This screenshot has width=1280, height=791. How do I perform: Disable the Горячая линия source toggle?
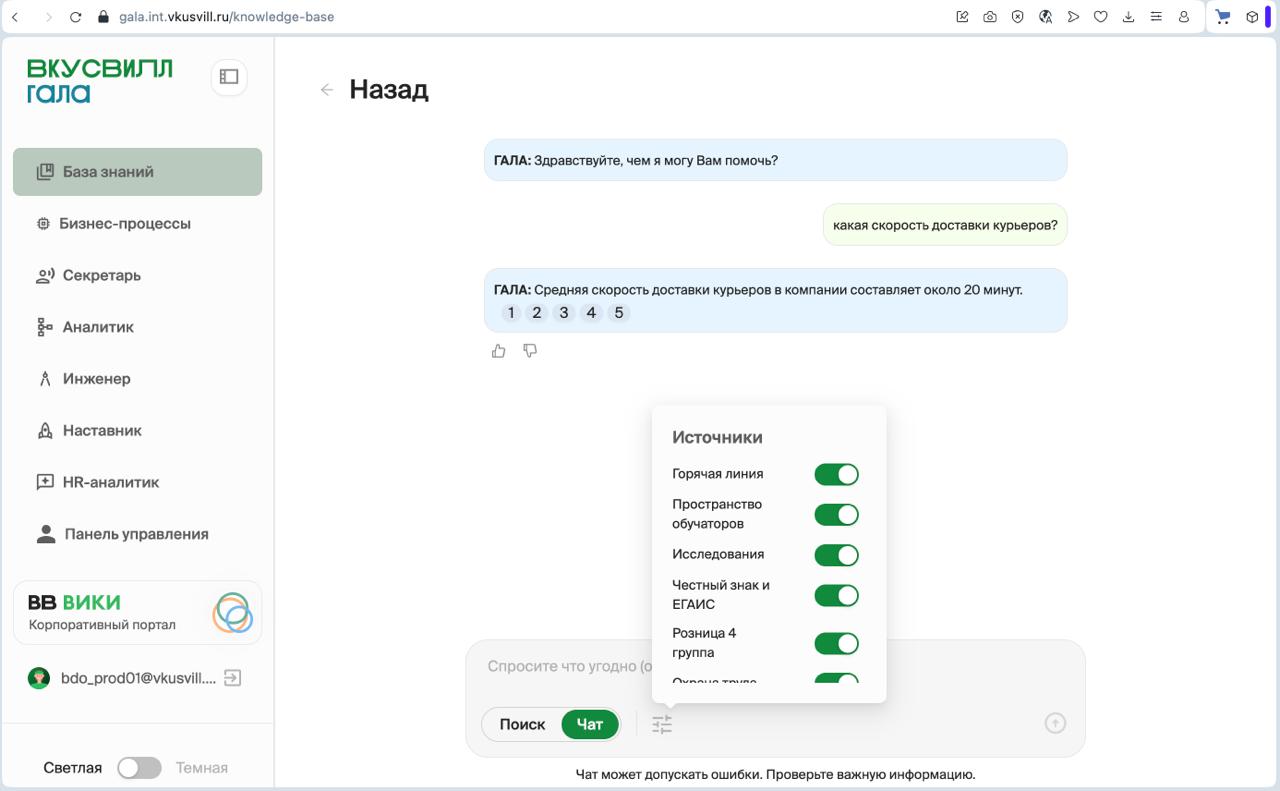836,474
